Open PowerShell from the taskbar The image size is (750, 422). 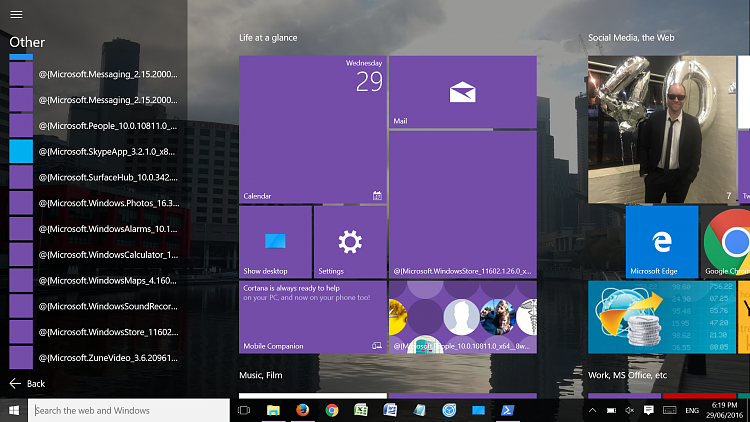(507, 410)
